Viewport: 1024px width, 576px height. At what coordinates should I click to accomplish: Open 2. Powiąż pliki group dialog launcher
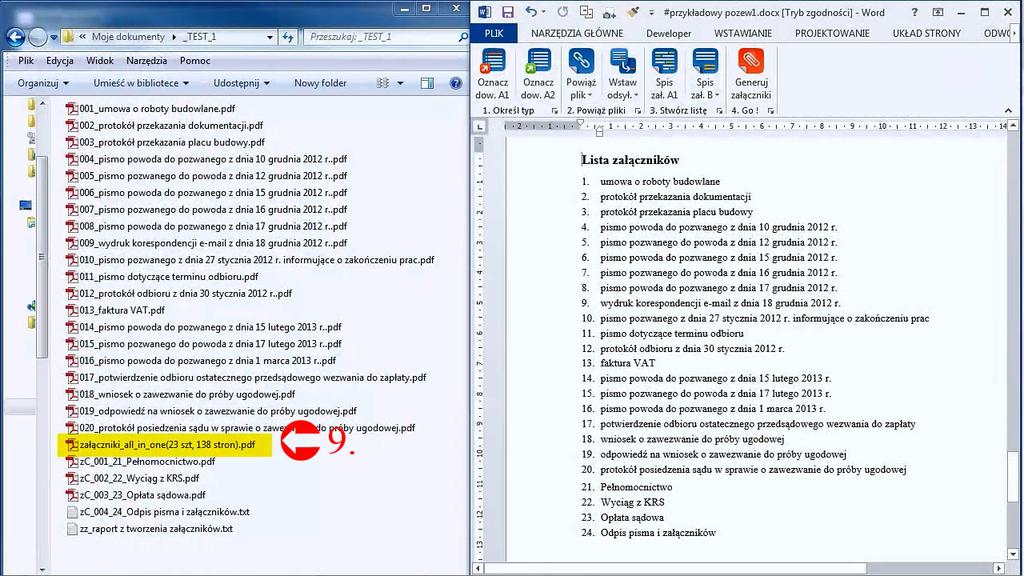click(x=637, y=111)
